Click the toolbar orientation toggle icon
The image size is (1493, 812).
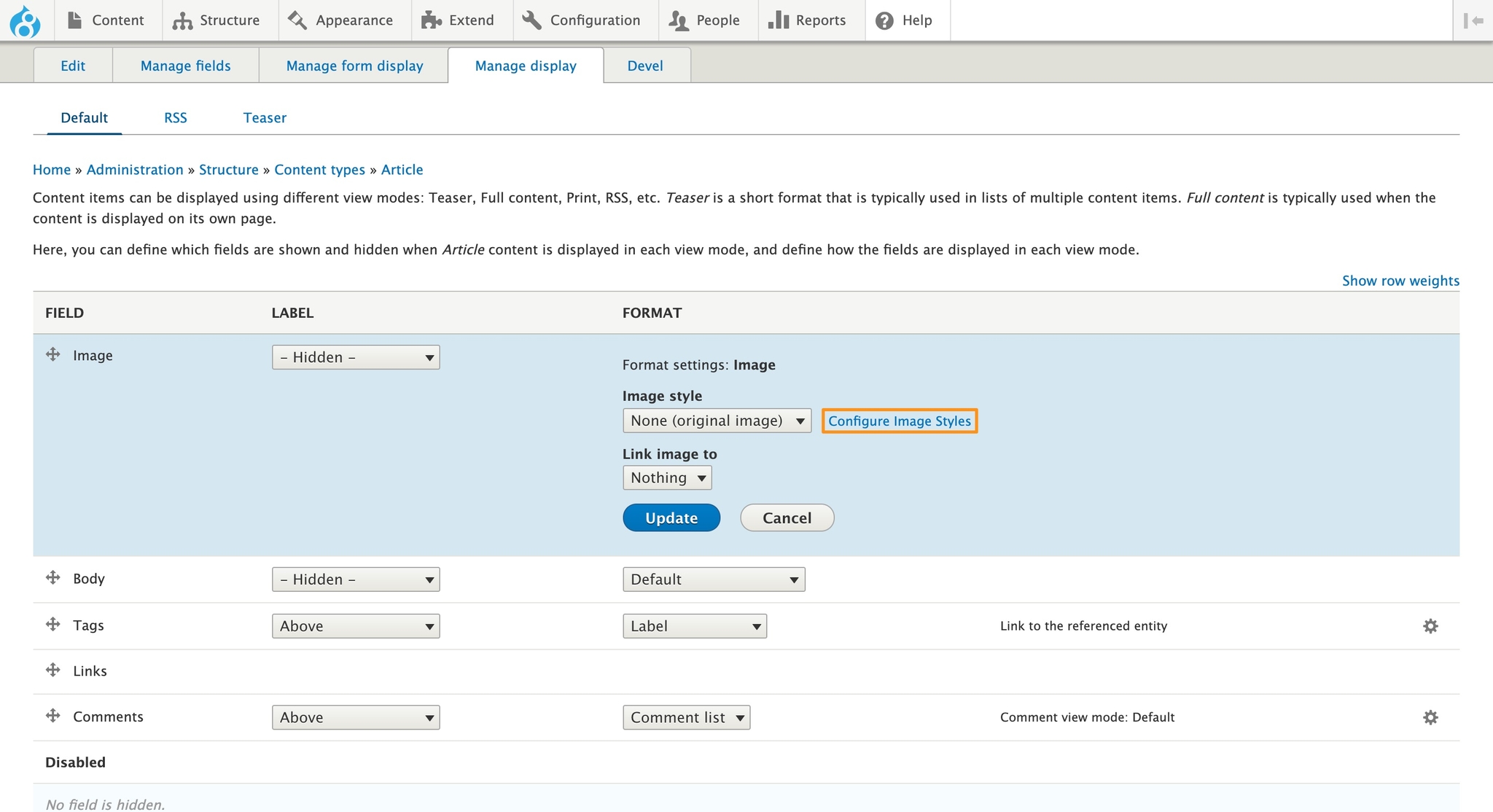point(1473,20)
